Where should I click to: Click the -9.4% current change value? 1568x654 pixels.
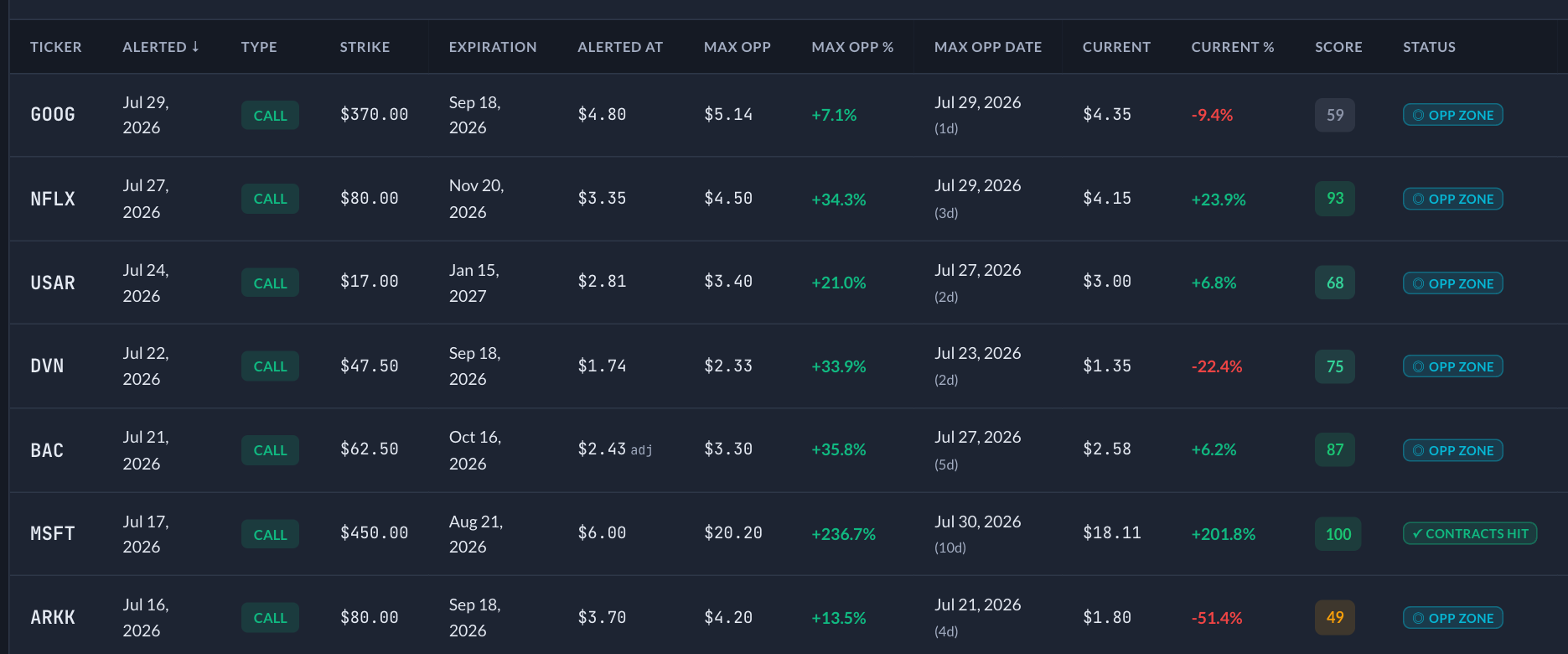pos(1212,115)
